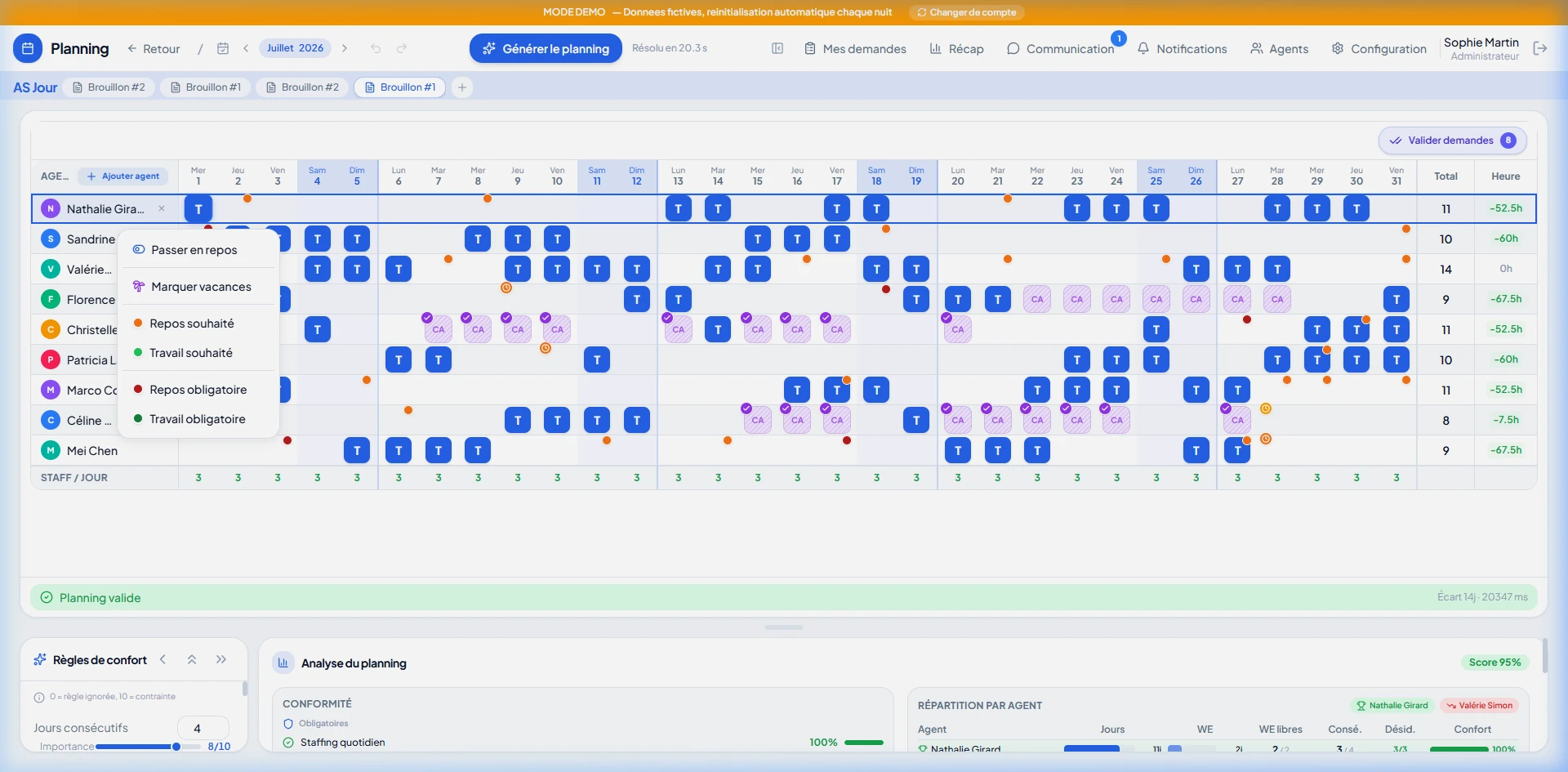Open the Récap page
Screen dimensions: 1568x772
pos(957,48)
